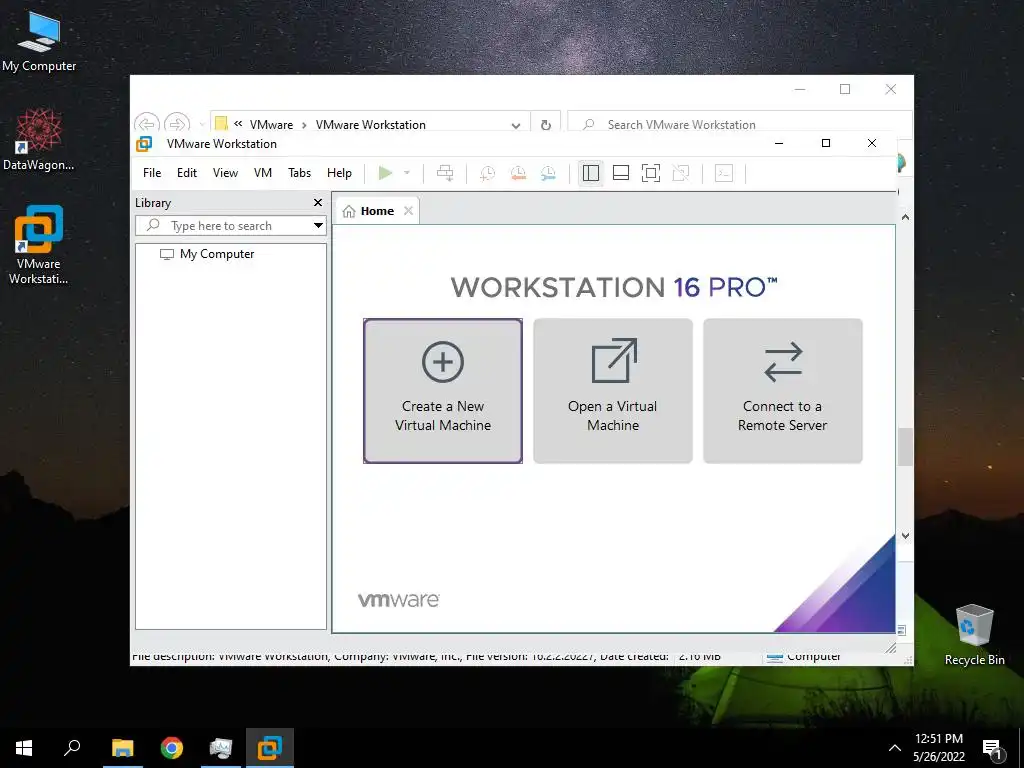Open Google Chrome from the taskbar

(172, 748)
